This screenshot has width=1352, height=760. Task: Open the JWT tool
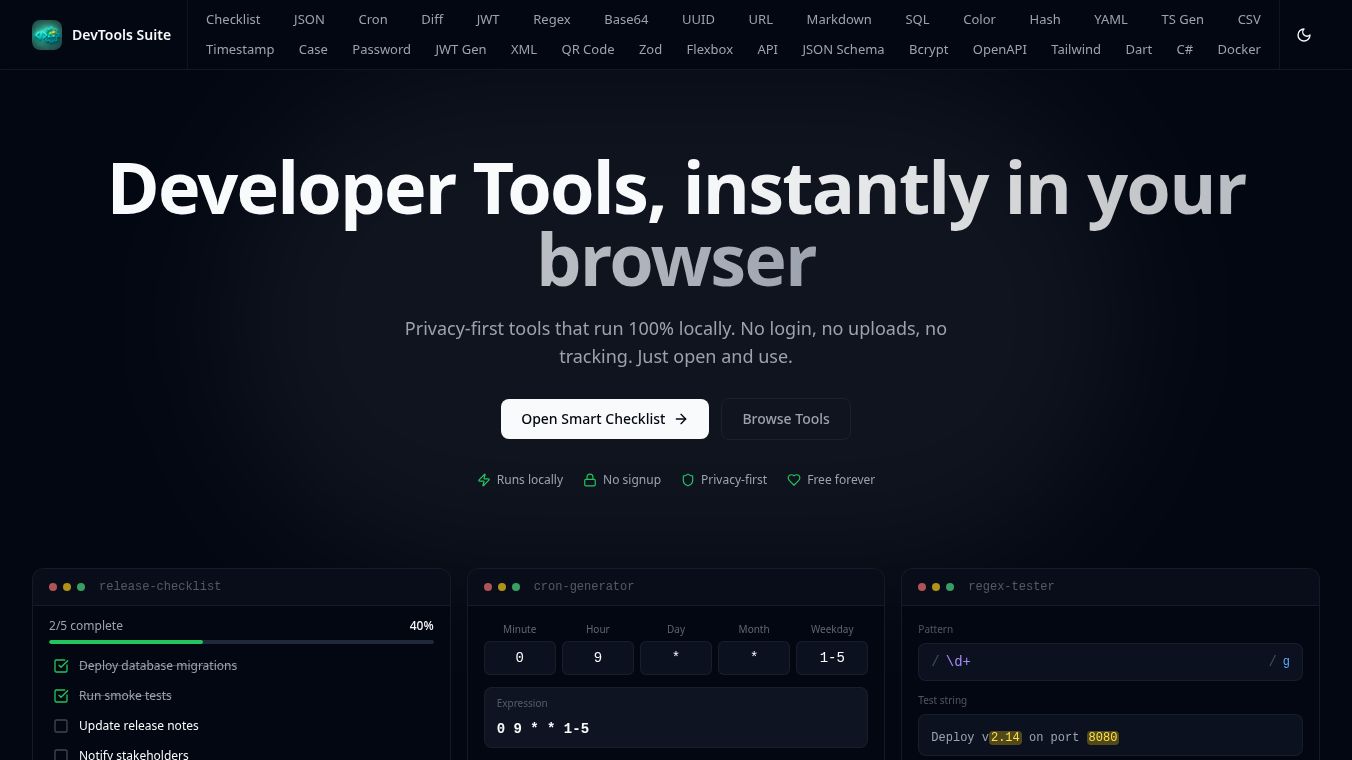coord(488,19)
